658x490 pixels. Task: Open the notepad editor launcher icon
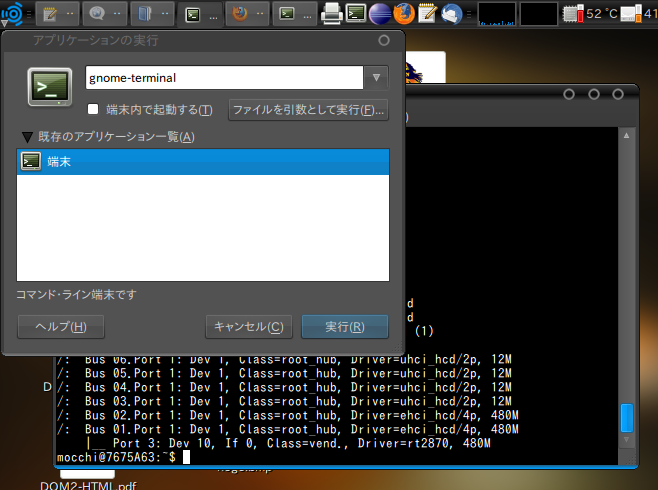tap(427, 13)
